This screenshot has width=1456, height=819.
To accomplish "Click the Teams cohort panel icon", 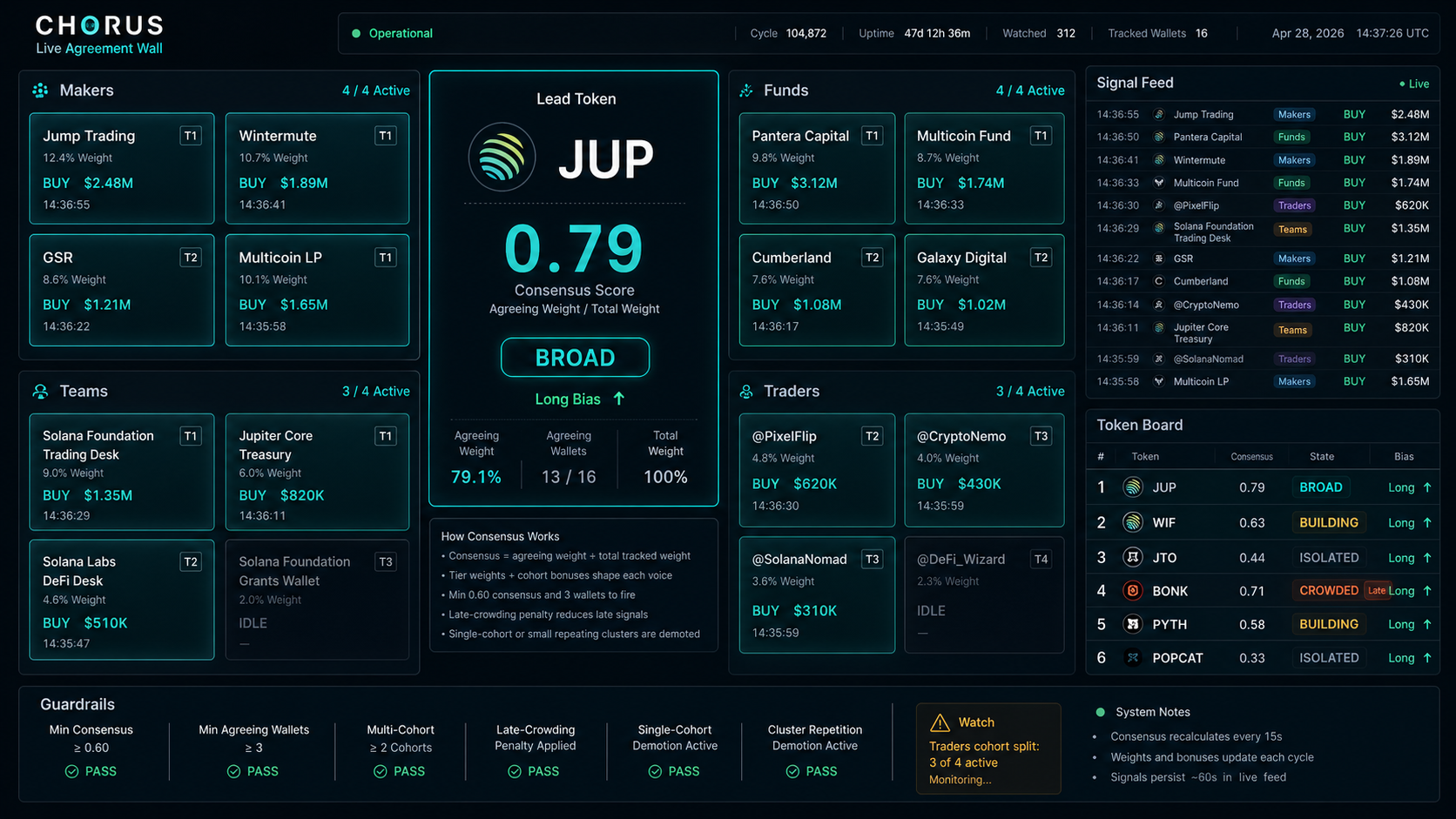I will click(40, 392).
